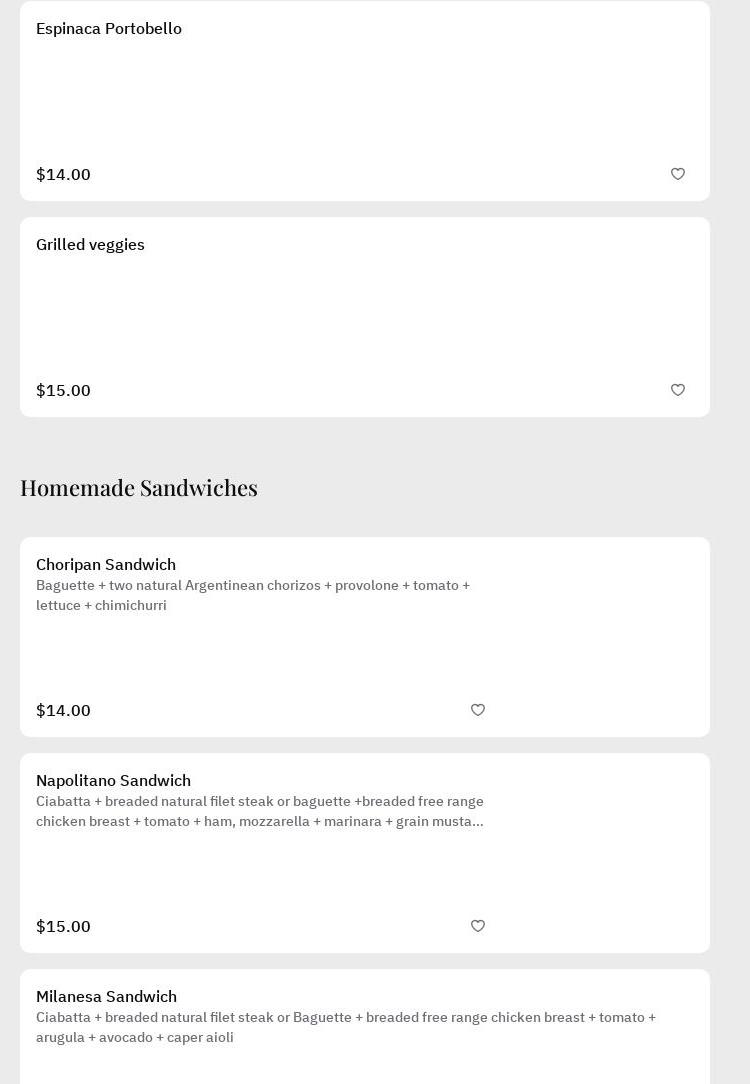This screenshot has width=750, height=1084.
Task: Open the Milanesa Sandwich title
Action: tap(106, 997)
